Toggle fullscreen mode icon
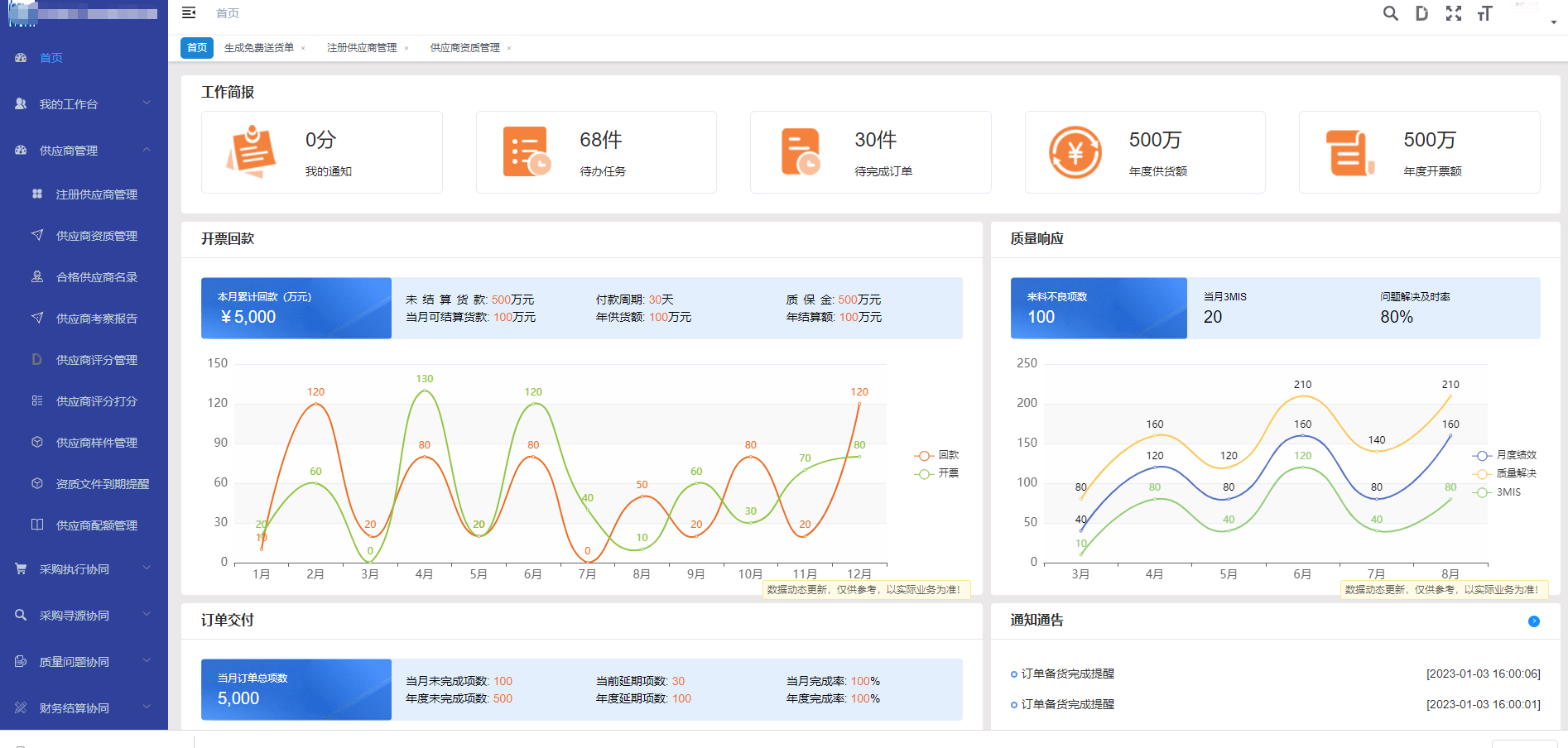 point(1454,13)
